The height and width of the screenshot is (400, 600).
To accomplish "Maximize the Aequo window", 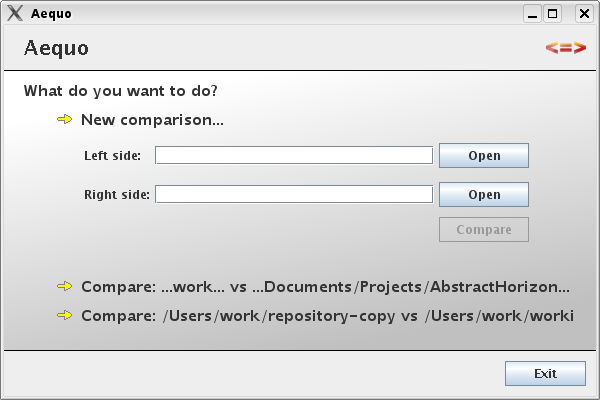I will pyautogui.click(x=553, y=14).
